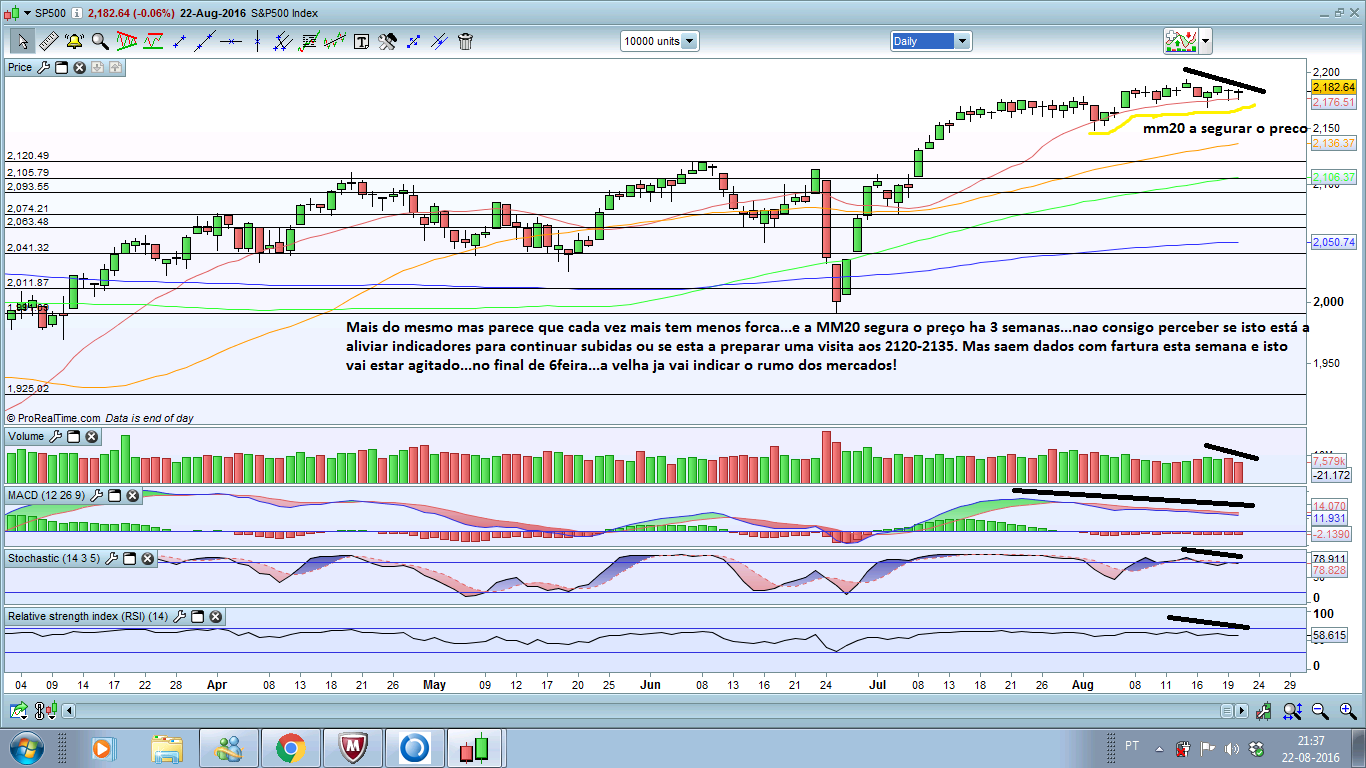This screenshot has height=768, width=1366.
Task: Click the chart properties wrench-candlestick icon
Action: pyautogui.click(x=1264, y=711)
